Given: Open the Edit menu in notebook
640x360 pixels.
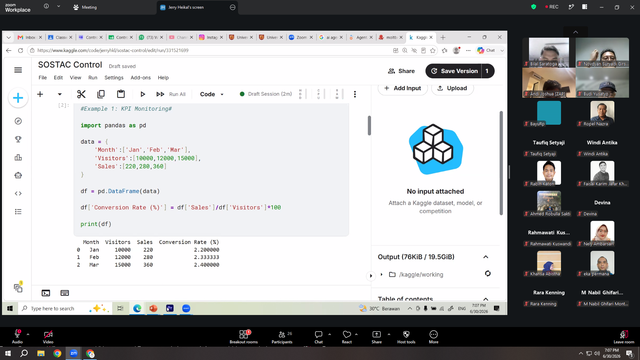Looking at the screenshot, I should pyautogui.click(x=58, y=78).
